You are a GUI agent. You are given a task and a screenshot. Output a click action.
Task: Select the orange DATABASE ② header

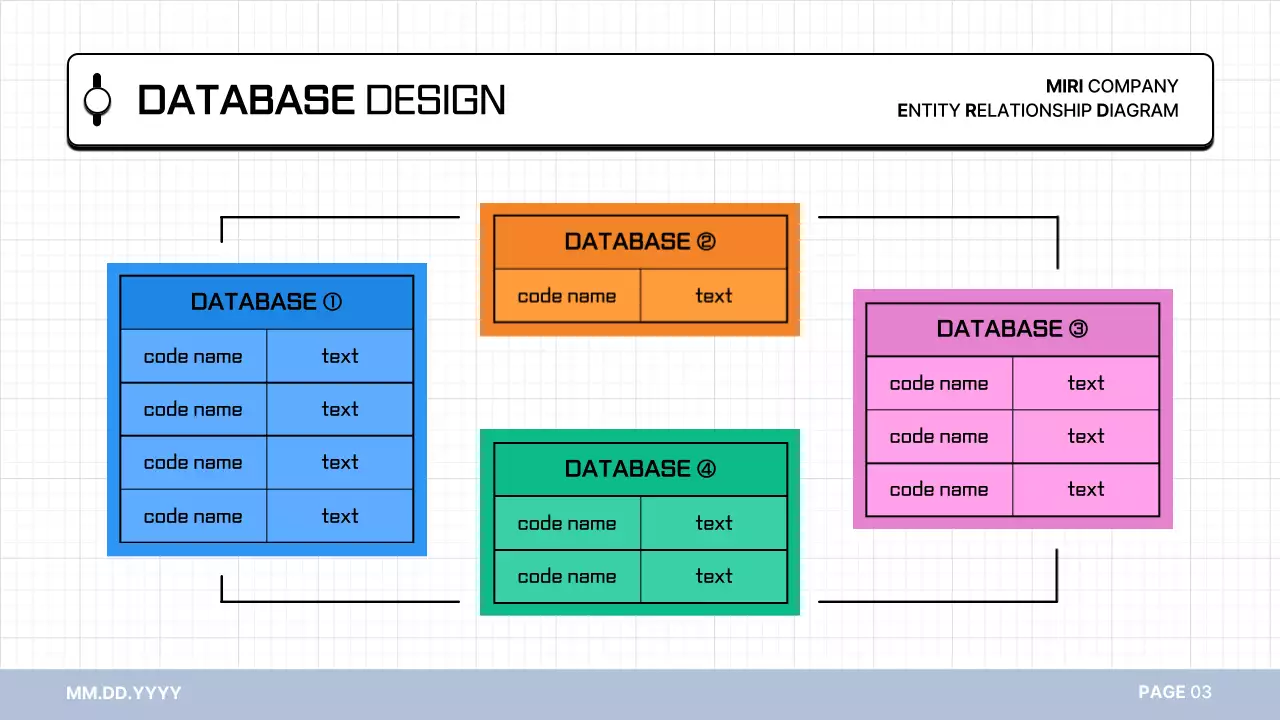(640, 242)
